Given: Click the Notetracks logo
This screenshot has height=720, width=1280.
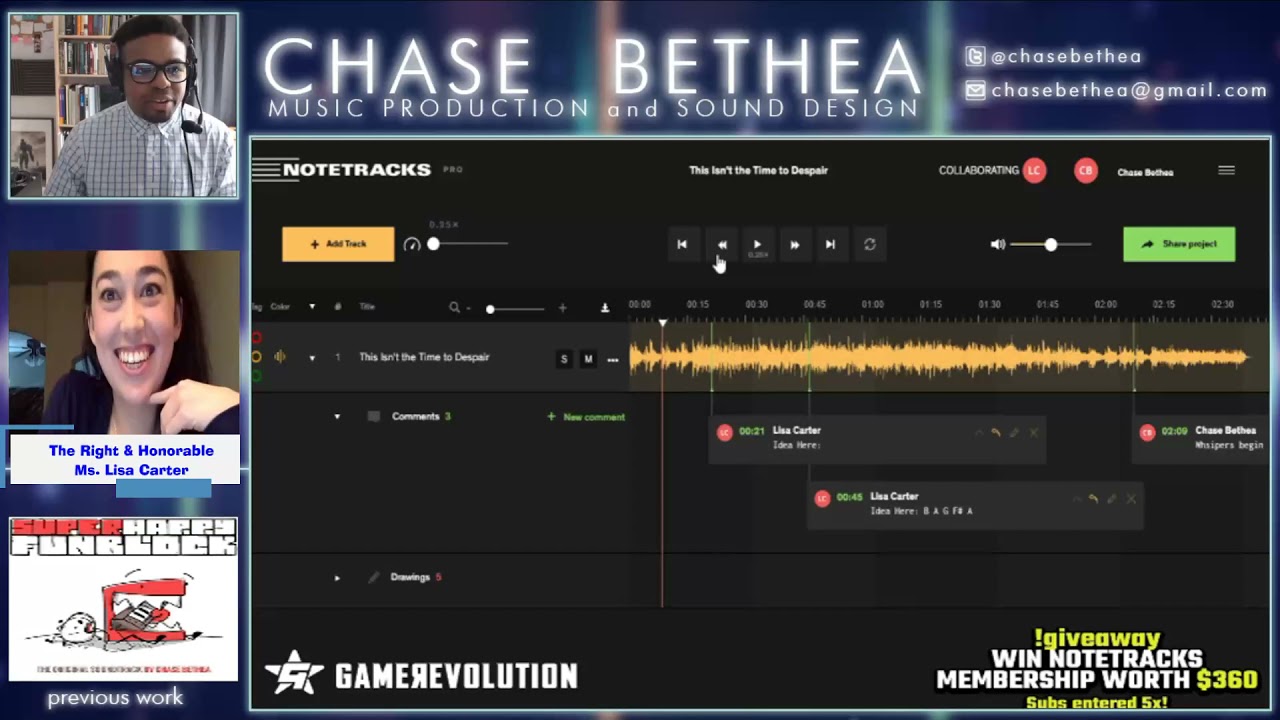Looking at the screenshot, I should click(x=342, y=170).
